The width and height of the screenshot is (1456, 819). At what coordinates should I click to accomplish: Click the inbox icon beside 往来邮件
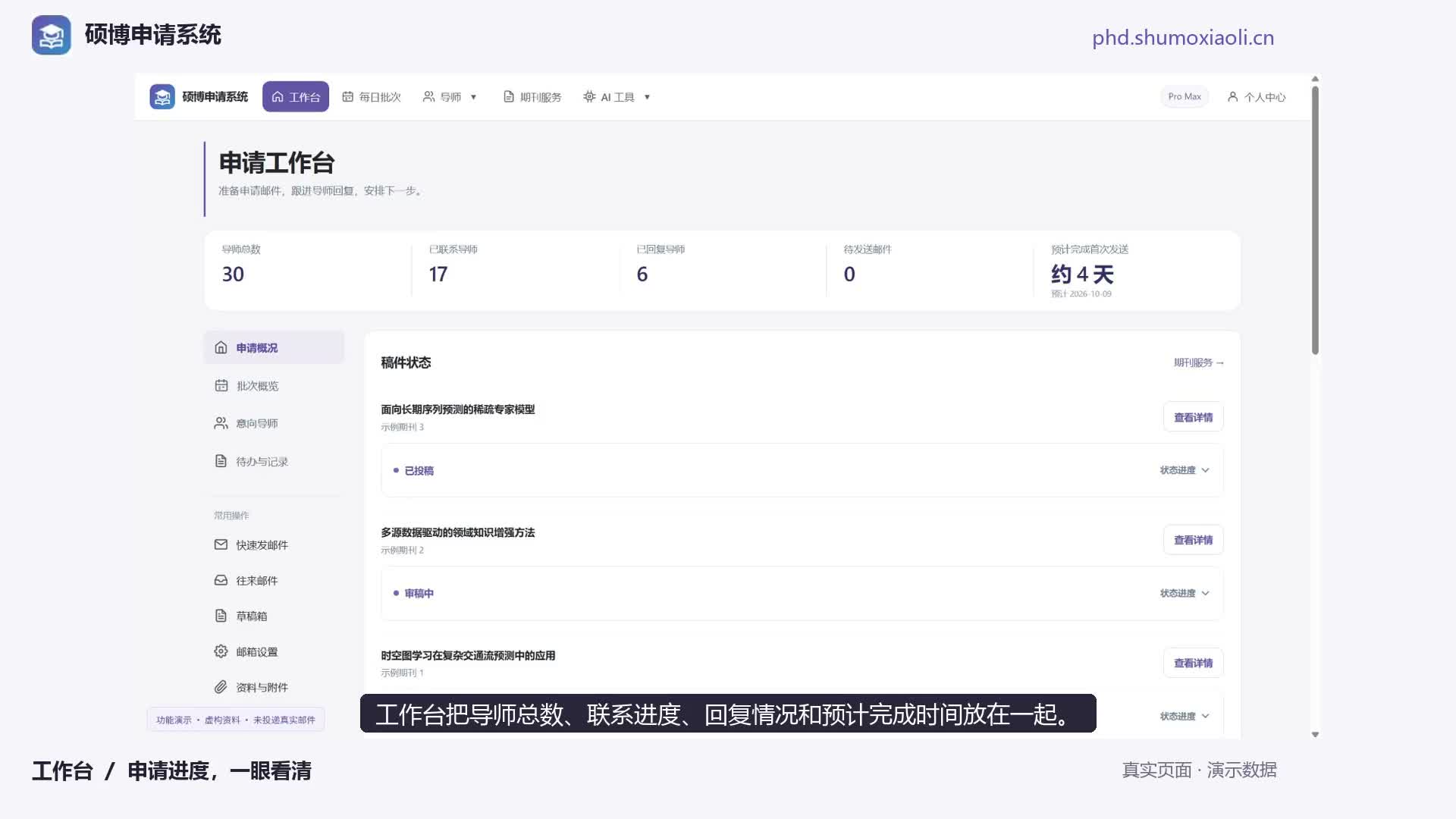[x=221, y=580]
